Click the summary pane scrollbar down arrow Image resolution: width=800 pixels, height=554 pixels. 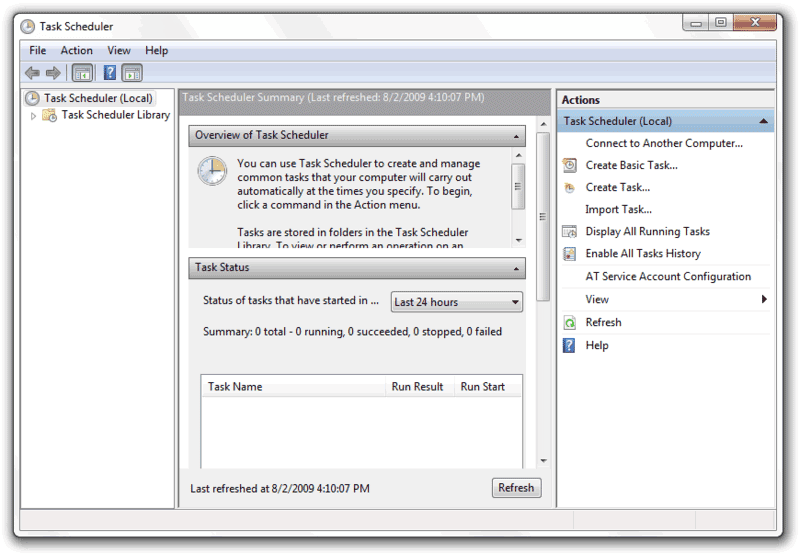point(543,461)
